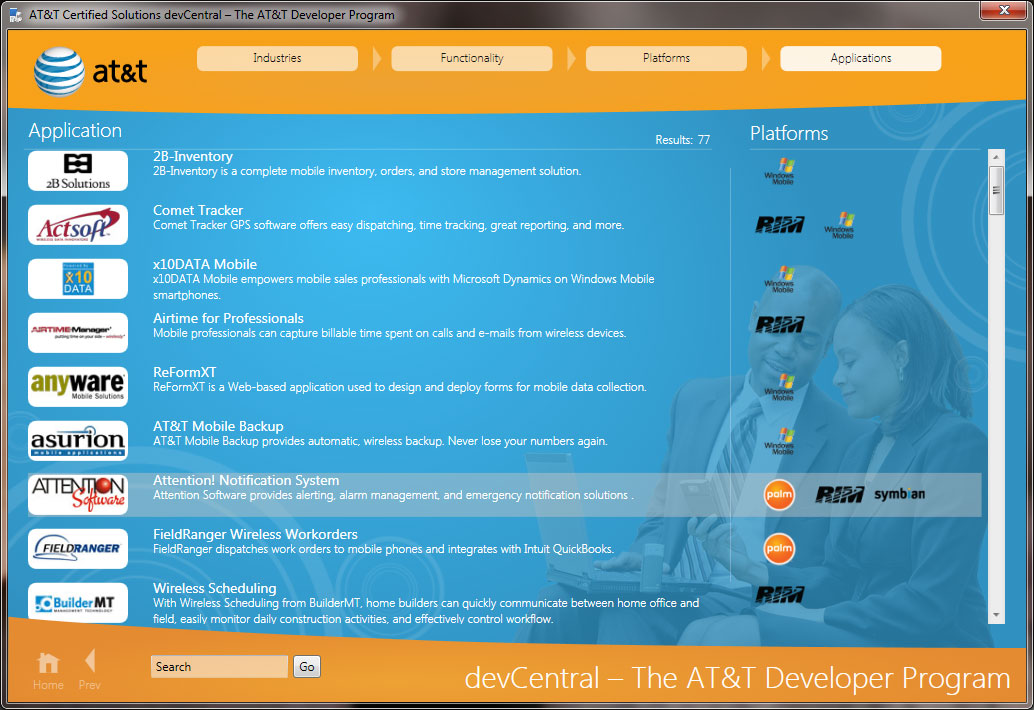Open Airtime for Professionals title
Image resolution: width=1034 pixels, height=710 pixels.
coord(228,318)
